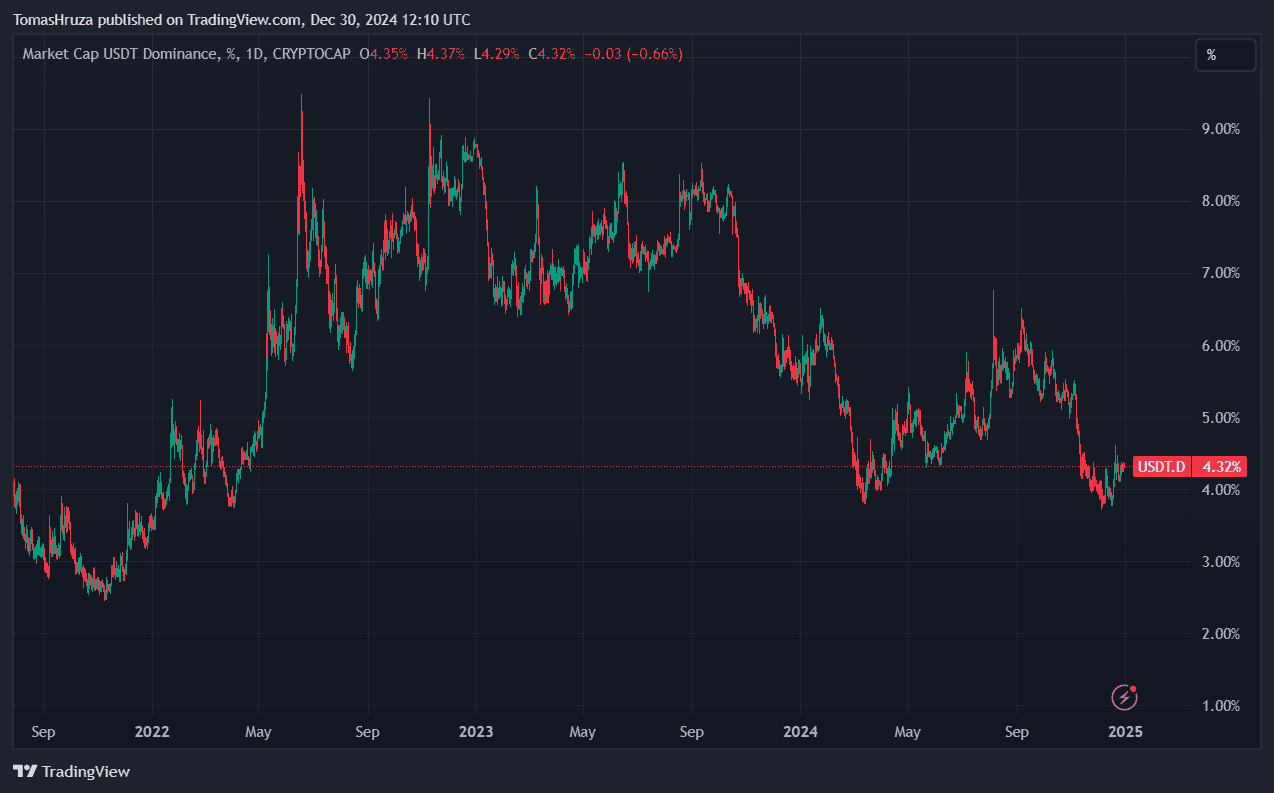Click the H4.37% high value
The height and width of the screenshot is (793, 1274).
tap(441, 54)
